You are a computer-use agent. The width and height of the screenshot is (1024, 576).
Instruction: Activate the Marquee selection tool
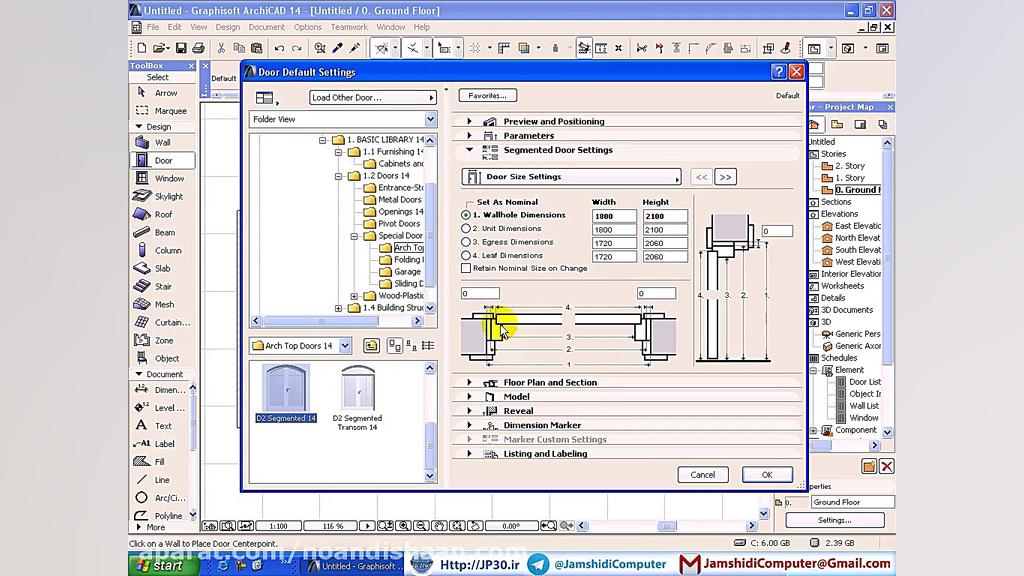pyautogui.click(x=169, y=110)
